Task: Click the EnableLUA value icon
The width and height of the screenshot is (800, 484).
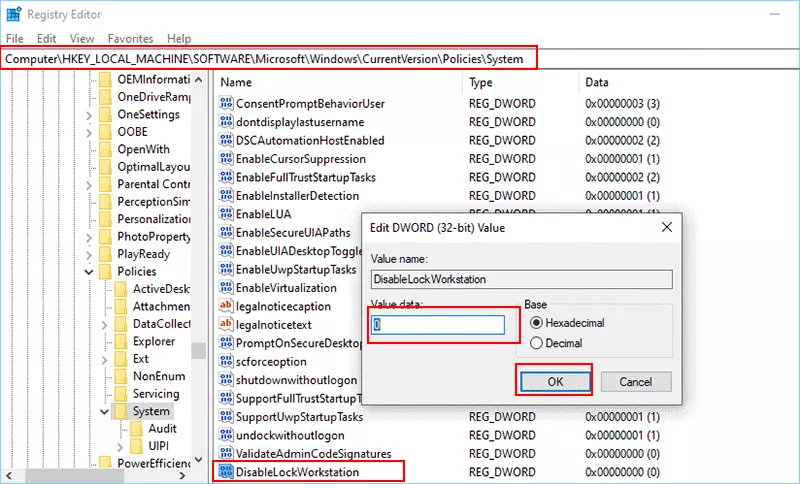Action: [x=226, y=214]
